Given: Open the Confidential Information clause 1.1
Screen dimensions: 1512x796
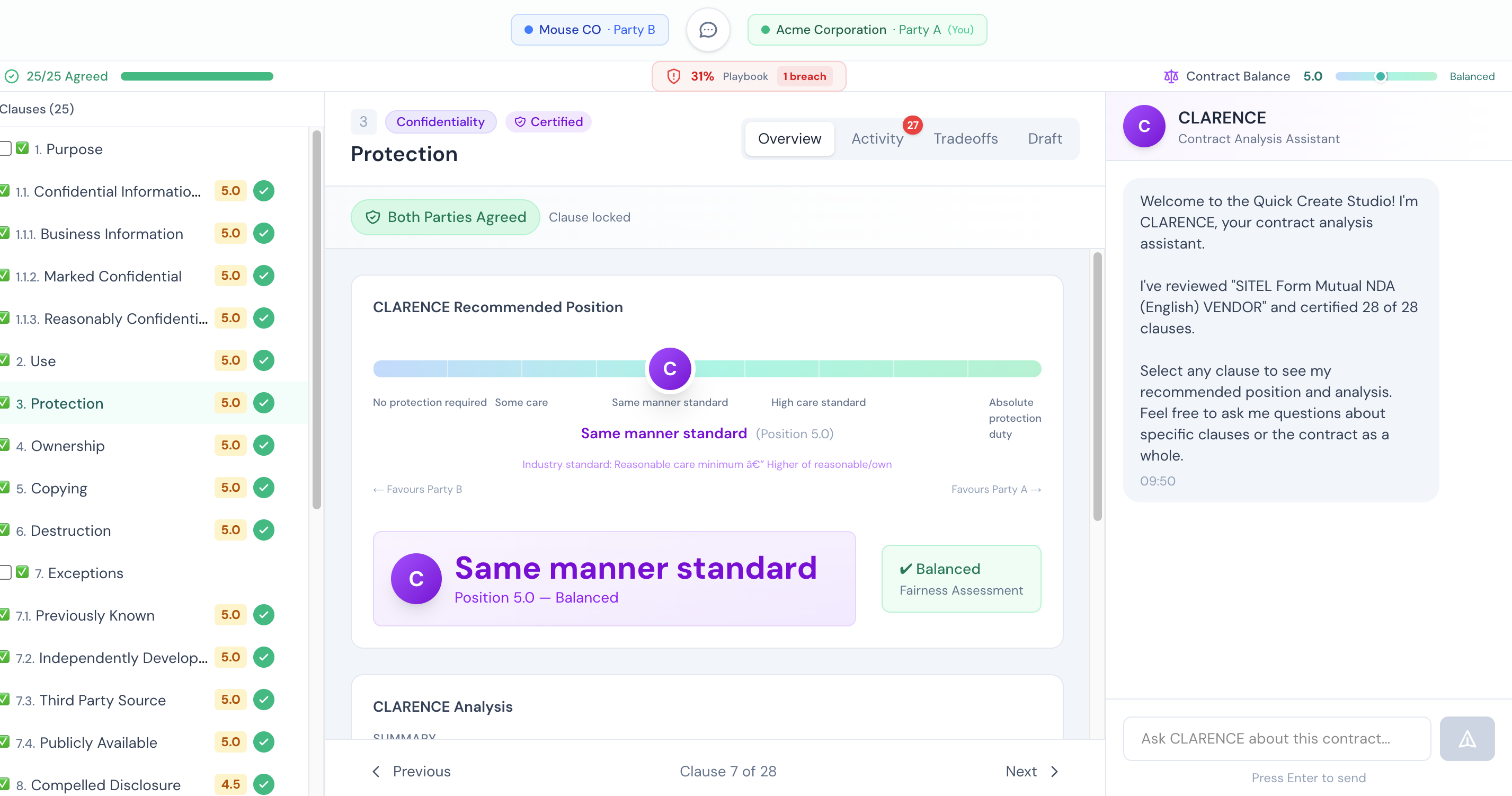Looking at the screenshot, I should (117, 191).
